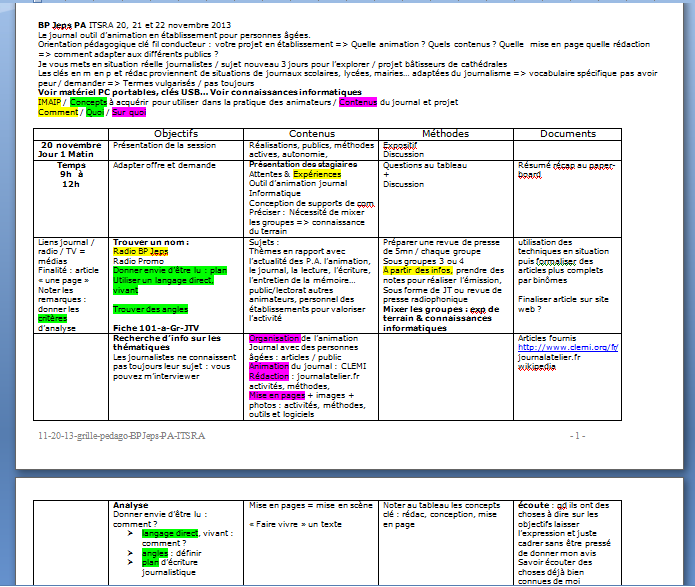Click the arrow bullet before 'angles : définir'

click(x=131, y=550)
